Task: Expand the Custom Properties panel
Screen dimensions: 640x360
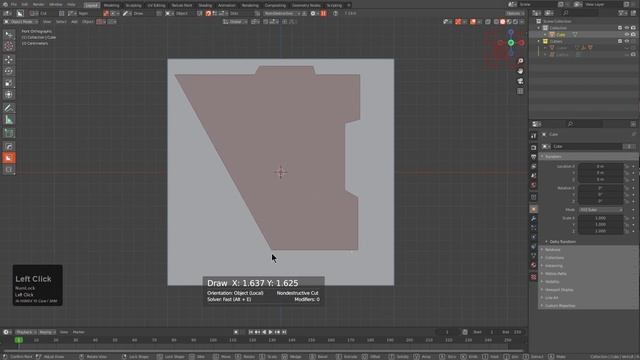Action: pyautogui.click(x=588, y=306)
